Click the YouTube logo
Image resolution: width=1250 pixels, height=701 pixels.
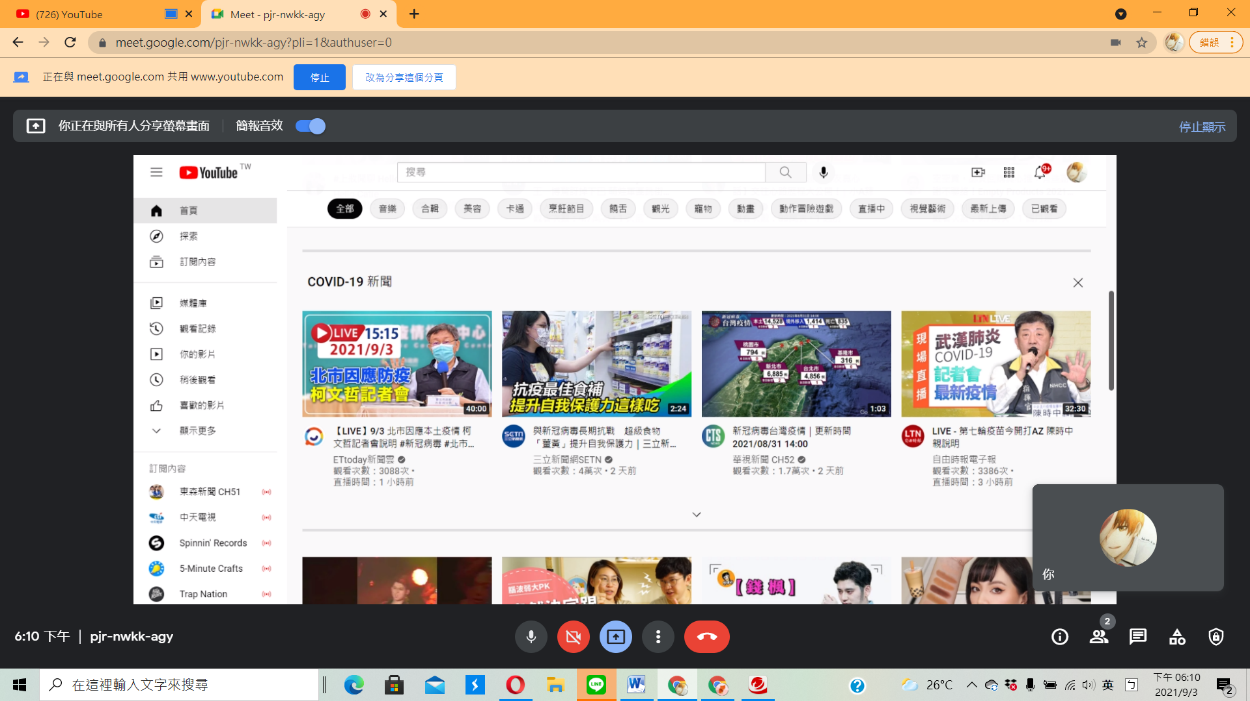(208, 172)
